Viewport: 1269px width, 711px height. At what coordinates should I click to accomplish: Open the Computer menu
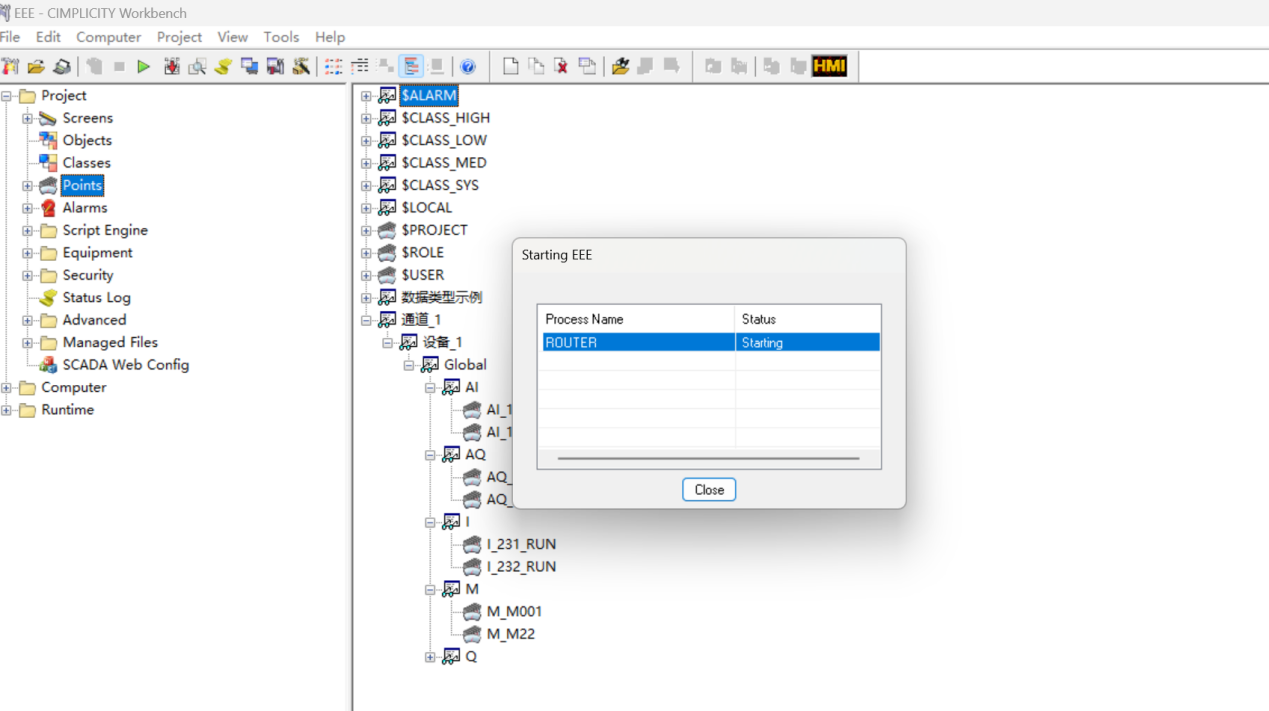pyautogui.click(x=109, y=37)
